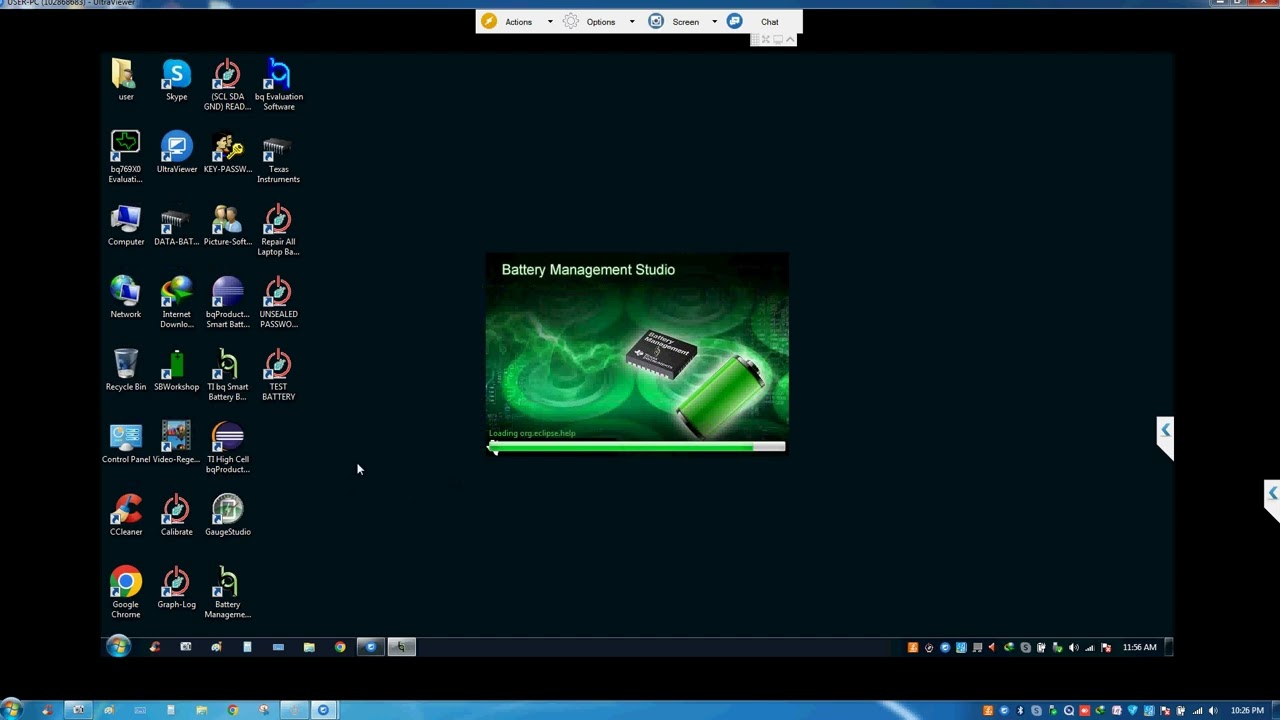Open Picture-Soft desktop shortcut
The height and width of the screenshot is (720, 1280).
pos(227,225)
